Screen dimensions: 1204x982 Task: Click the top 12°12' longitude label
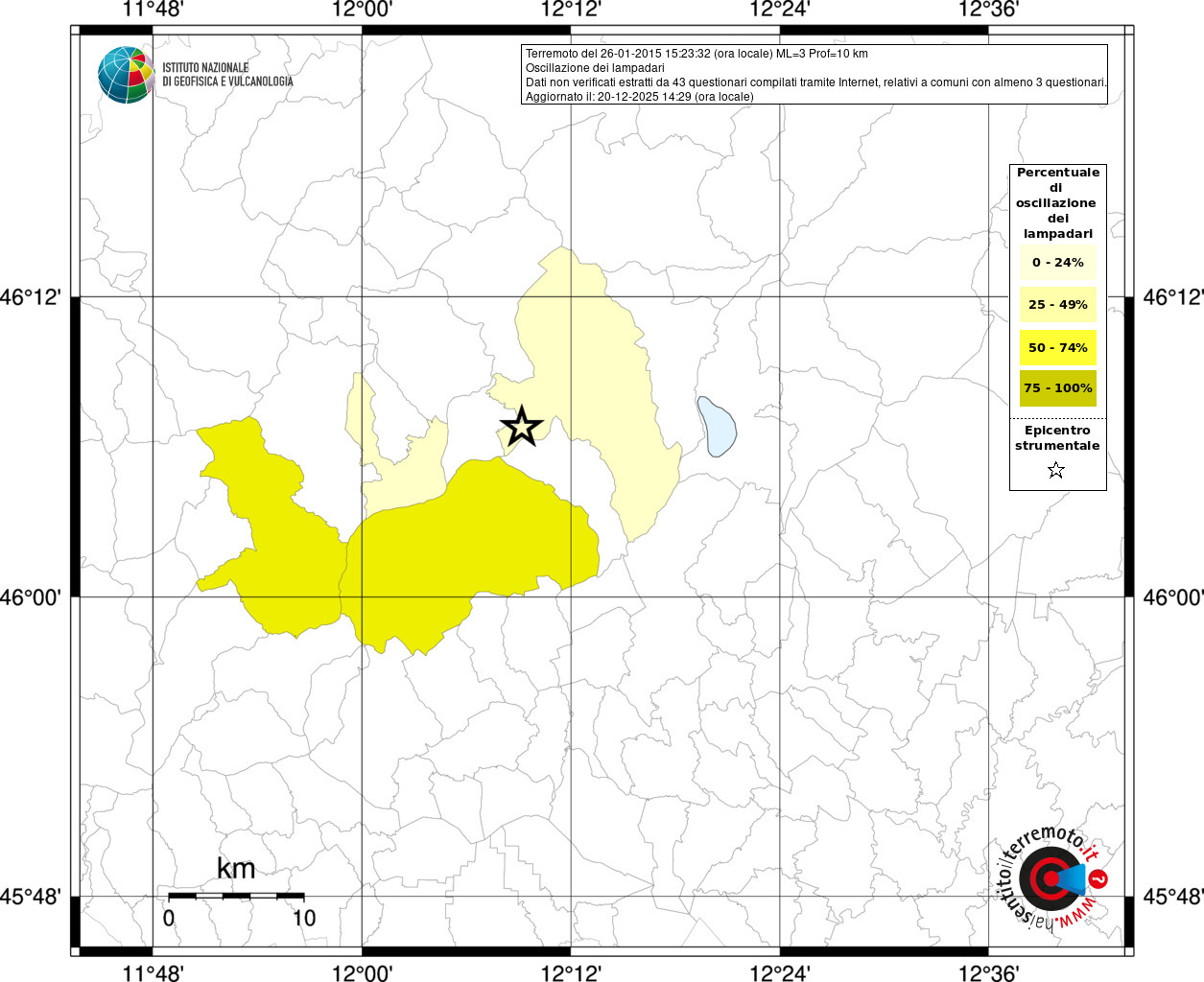[x=571, y=10]
